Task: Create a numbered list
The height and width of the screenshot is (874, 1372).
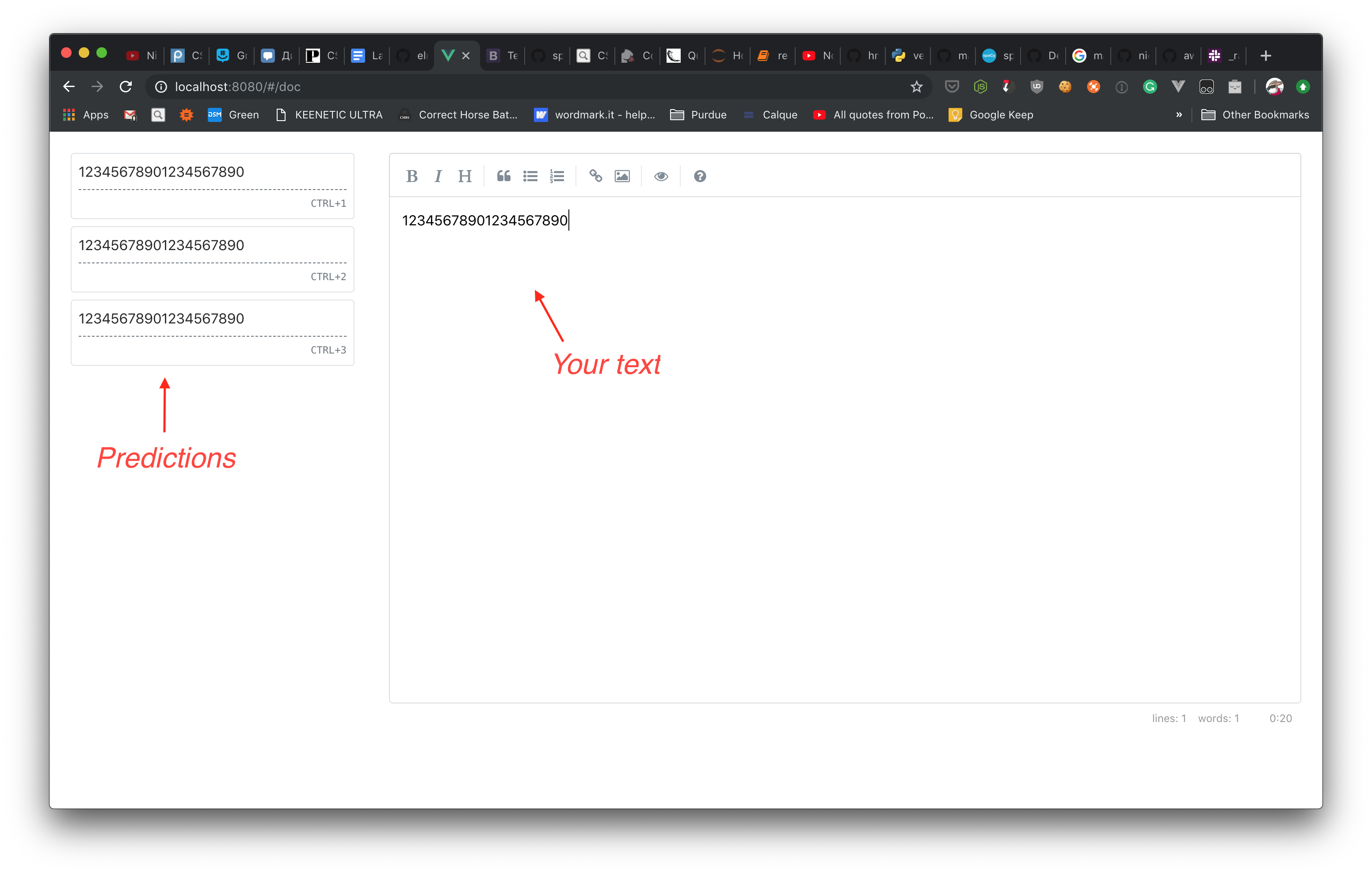Action: pyautogui.click(x=556, y=176)
